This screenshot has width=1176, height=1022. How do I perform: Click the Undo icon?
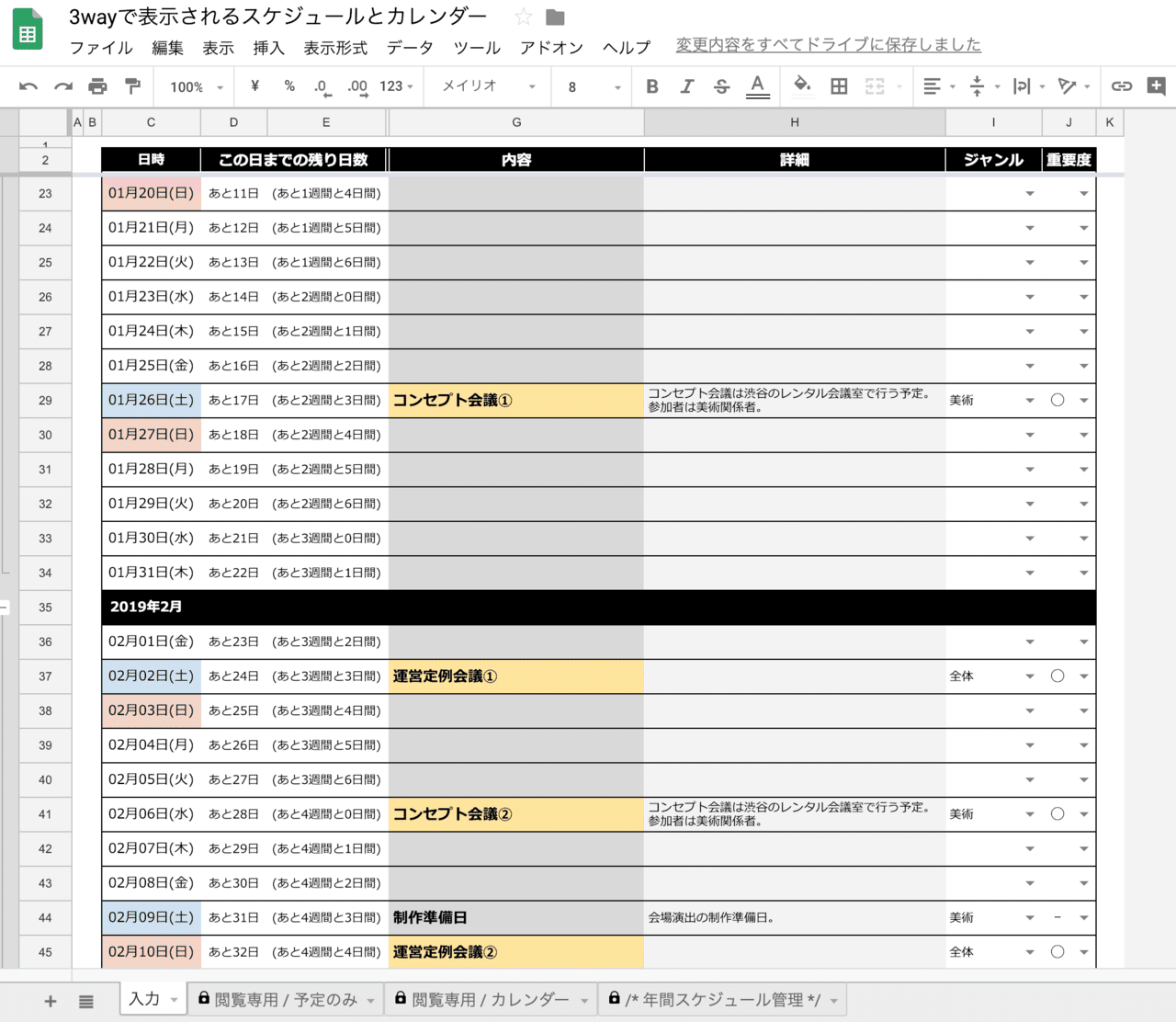click(28, 85)
